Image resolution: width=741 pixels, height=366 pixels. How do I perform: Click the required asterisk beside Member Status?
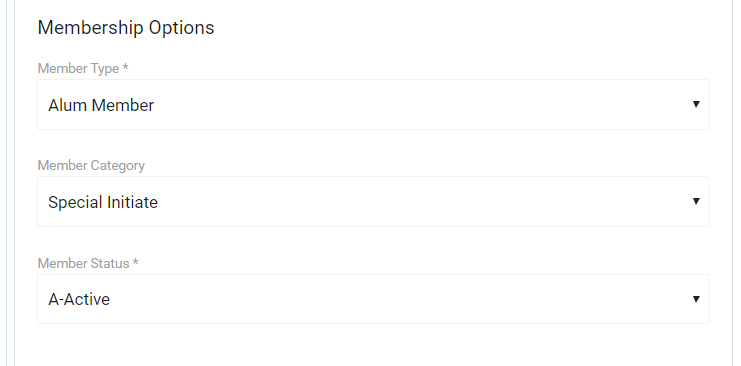[135, 261]
